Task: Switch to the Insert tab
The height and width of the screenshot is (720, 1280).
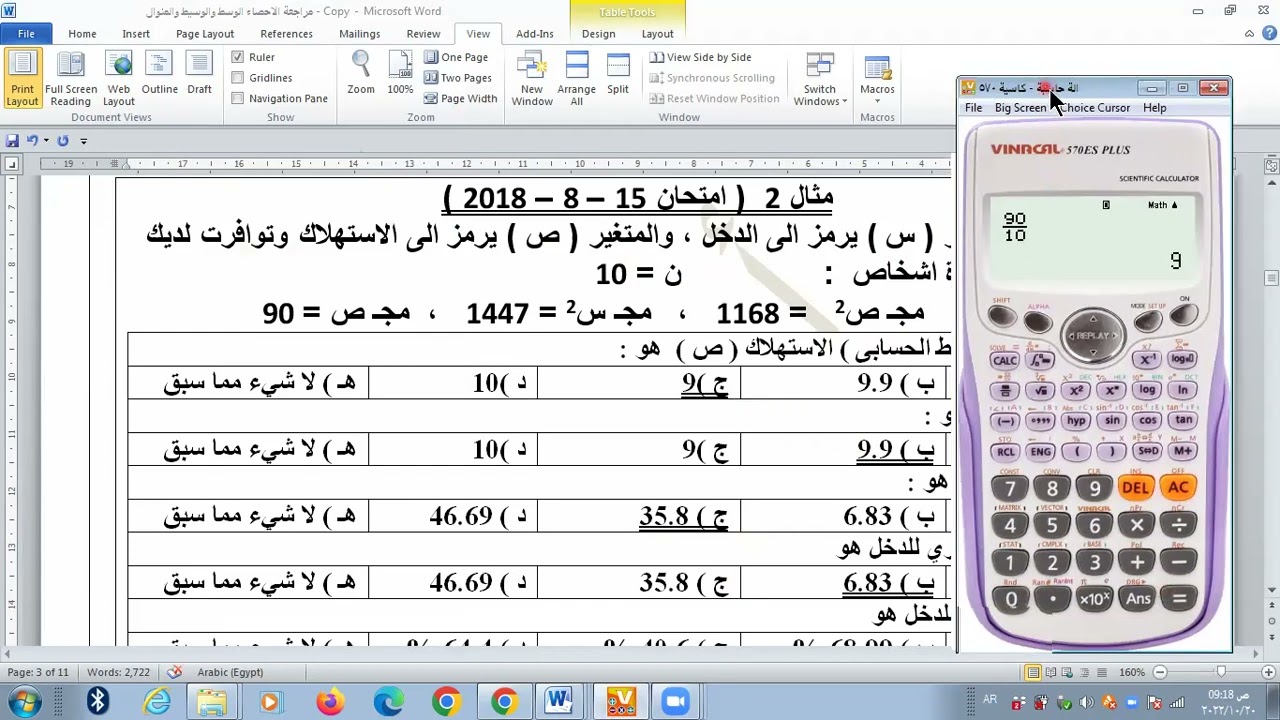Action: click(136, 34)
